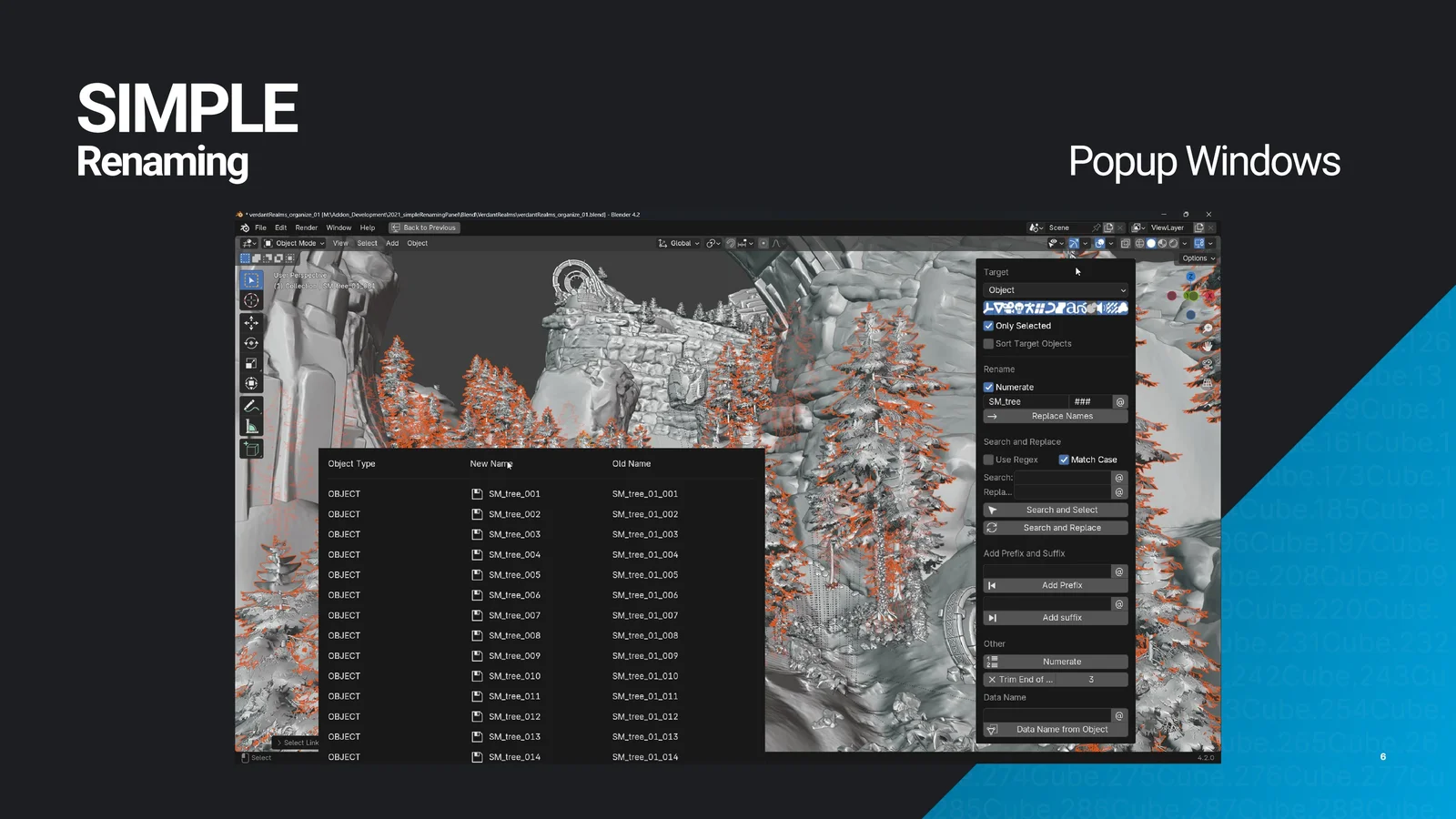Select the Add Cube tool

251,447
